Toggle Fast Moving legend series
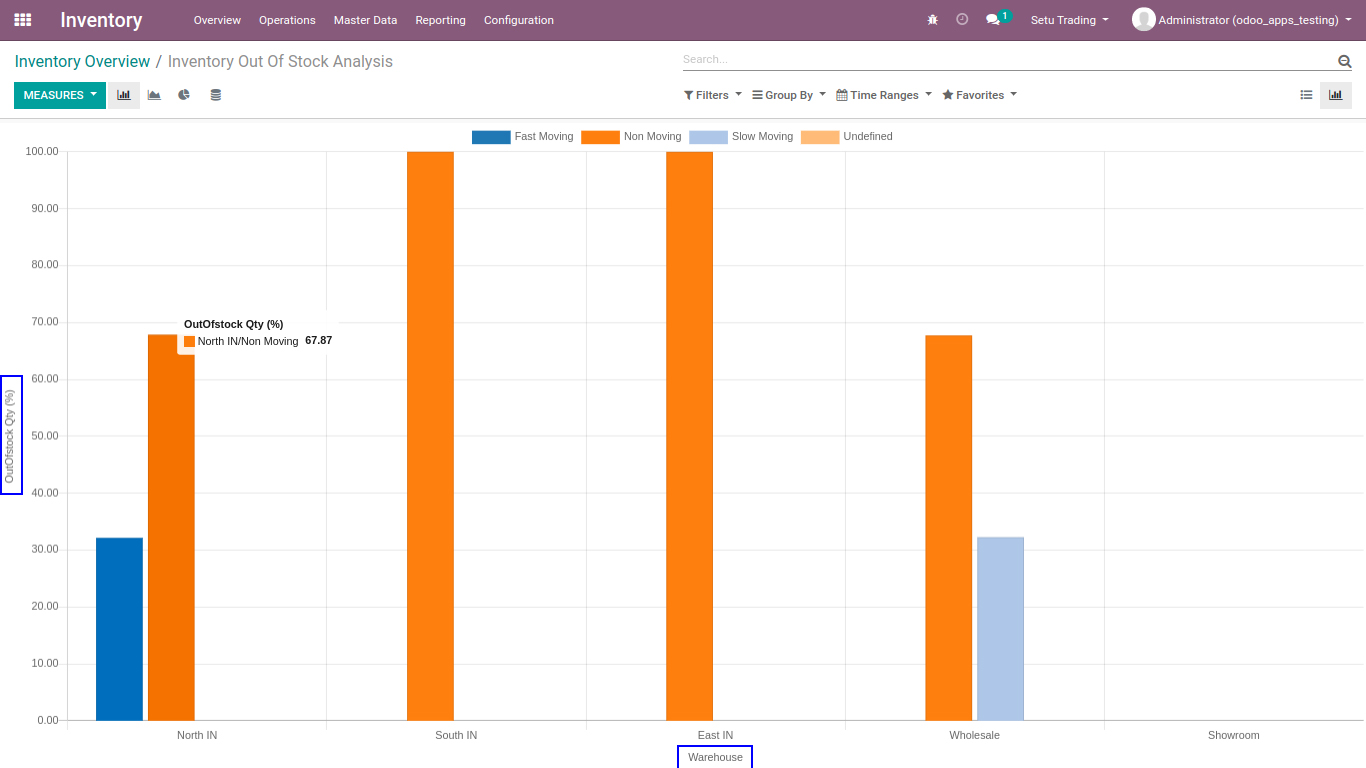Screen dimensions: 1366x768 click(x=522, y=137)
